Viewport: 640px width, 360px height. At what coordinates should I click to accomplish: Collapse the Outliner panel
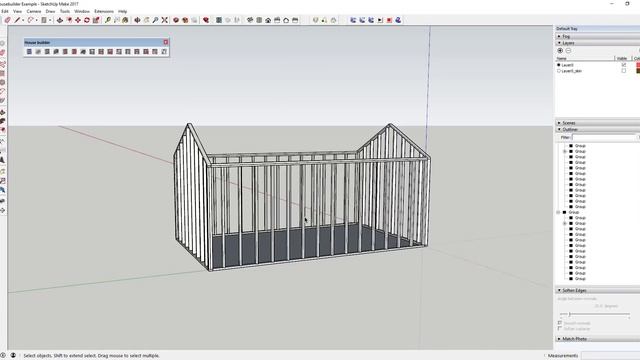559,129
